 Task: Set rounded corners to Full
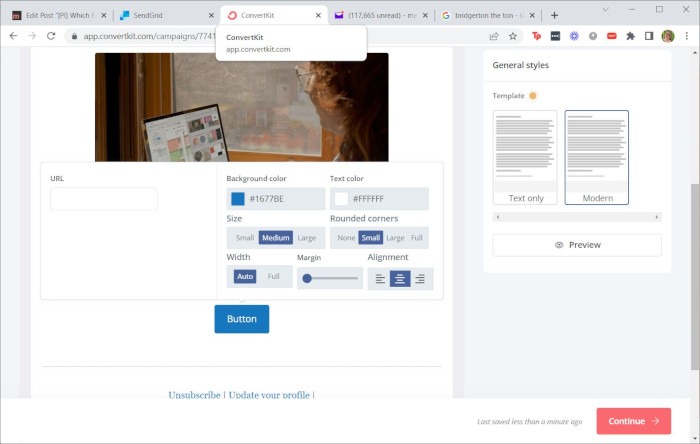pos(417,238)
